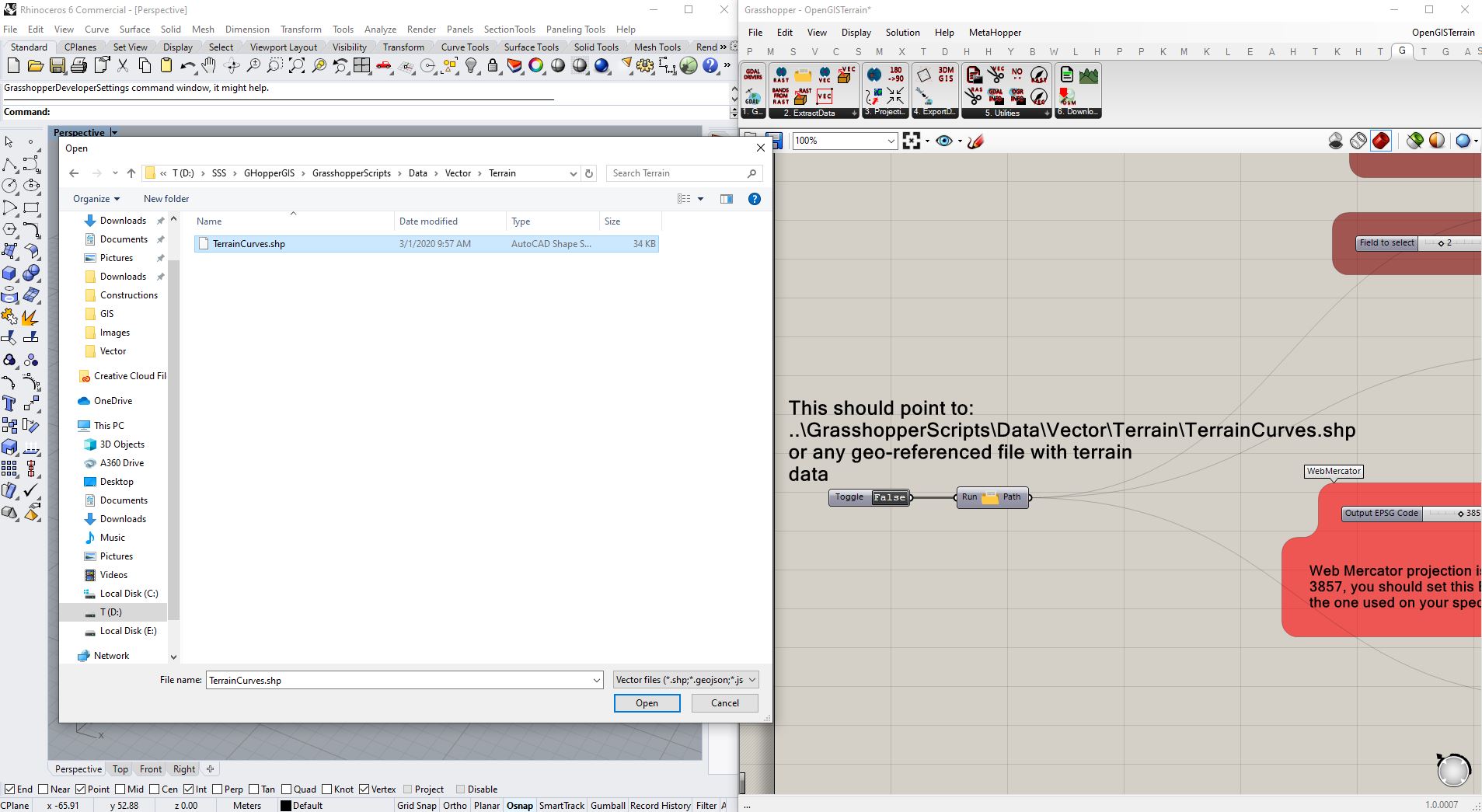Click the GDAL Drivers component icon
The image size is (1482, 812).
point(752,75)
